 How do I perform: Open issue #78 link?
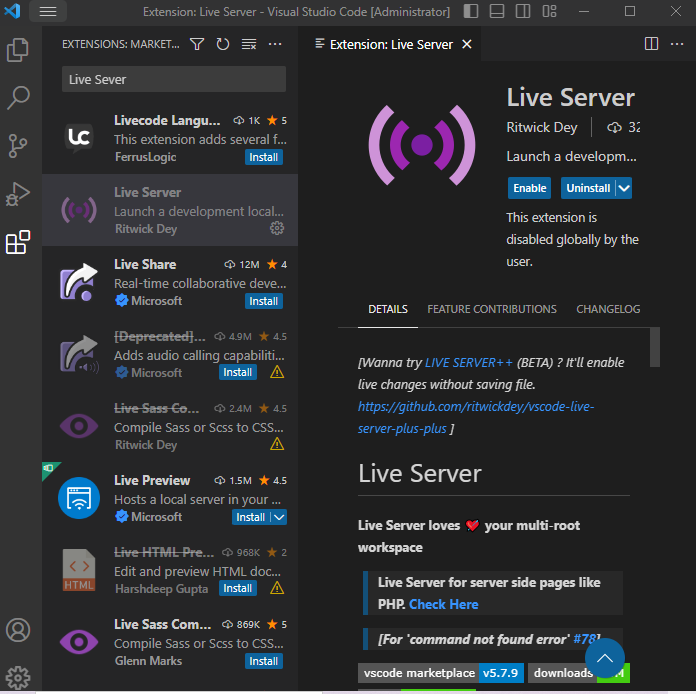point(586,639)
